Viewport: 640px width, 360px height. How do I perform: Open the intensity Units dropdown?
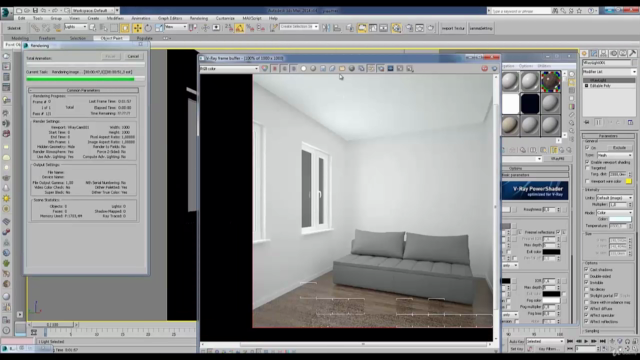pyautogui.click(x=615, y=198)
